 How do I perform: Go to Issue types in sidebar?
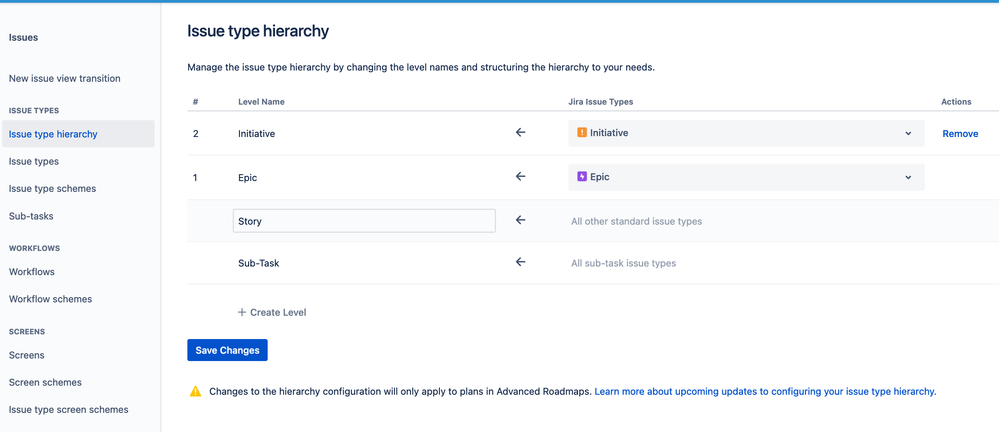(x=34, y=161)
